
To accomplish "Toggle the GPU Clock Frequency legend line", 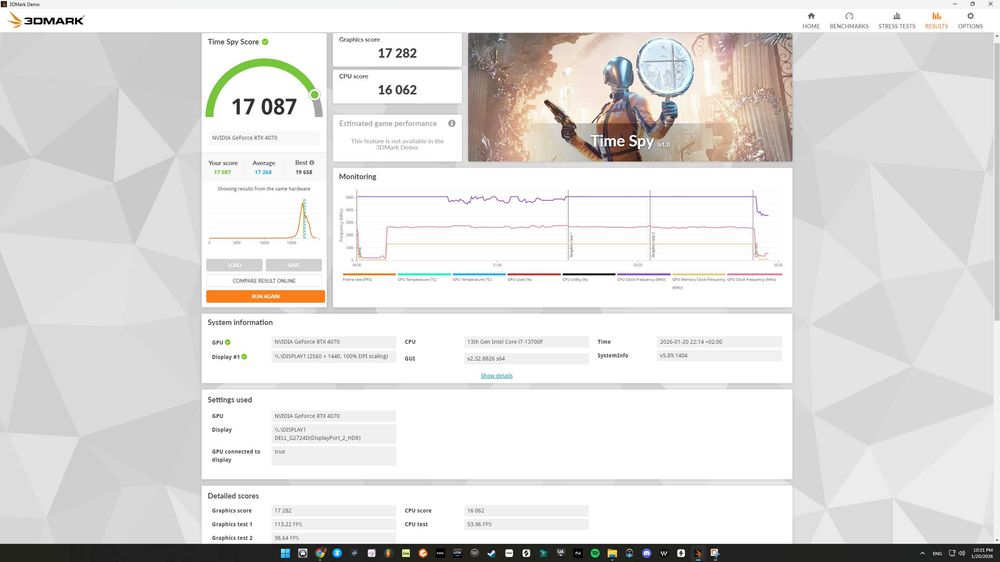I will pyautogui.click(x=754, y=277).
